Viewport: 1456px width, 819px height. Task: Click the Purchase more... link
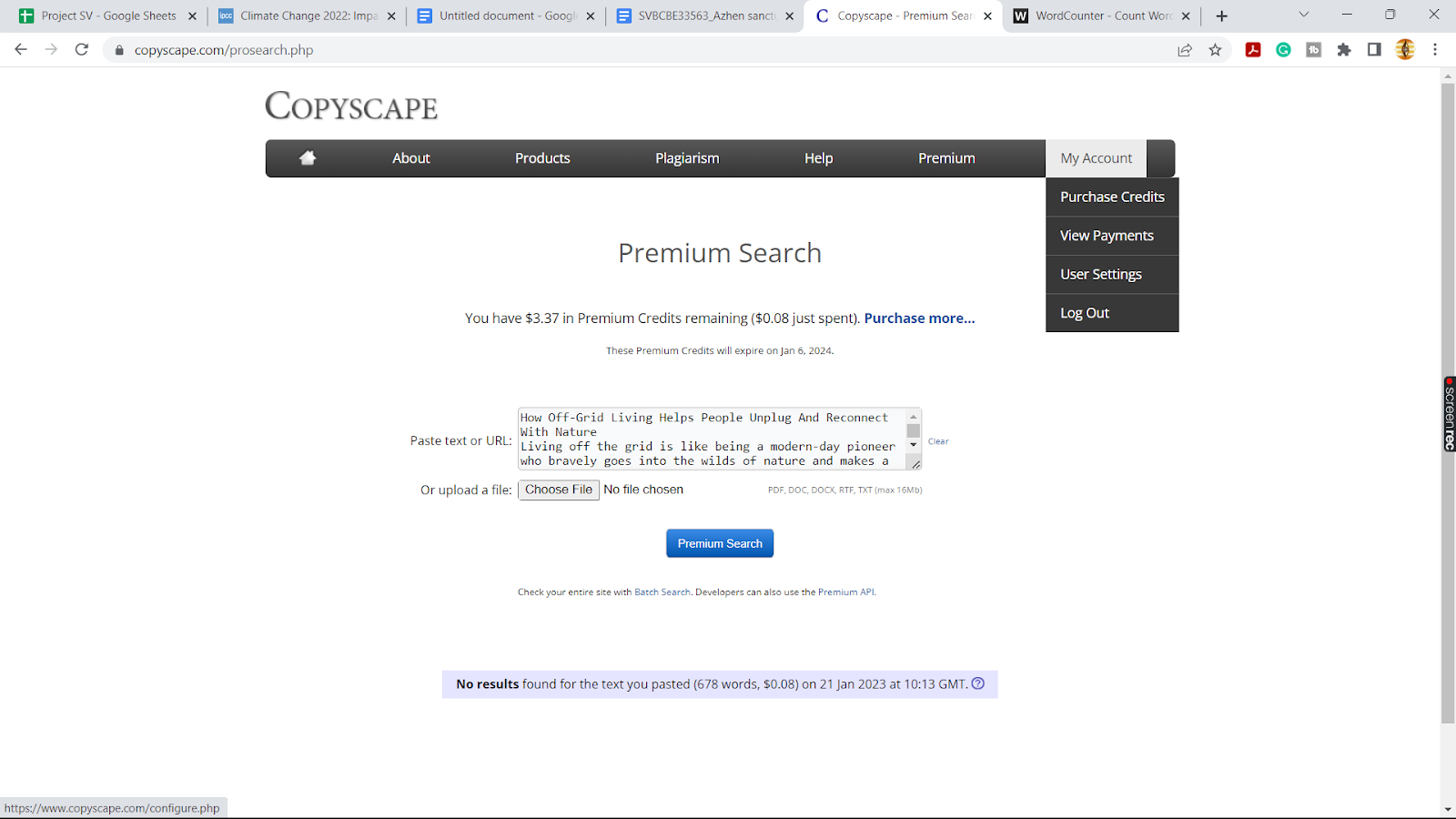(919, 318)
